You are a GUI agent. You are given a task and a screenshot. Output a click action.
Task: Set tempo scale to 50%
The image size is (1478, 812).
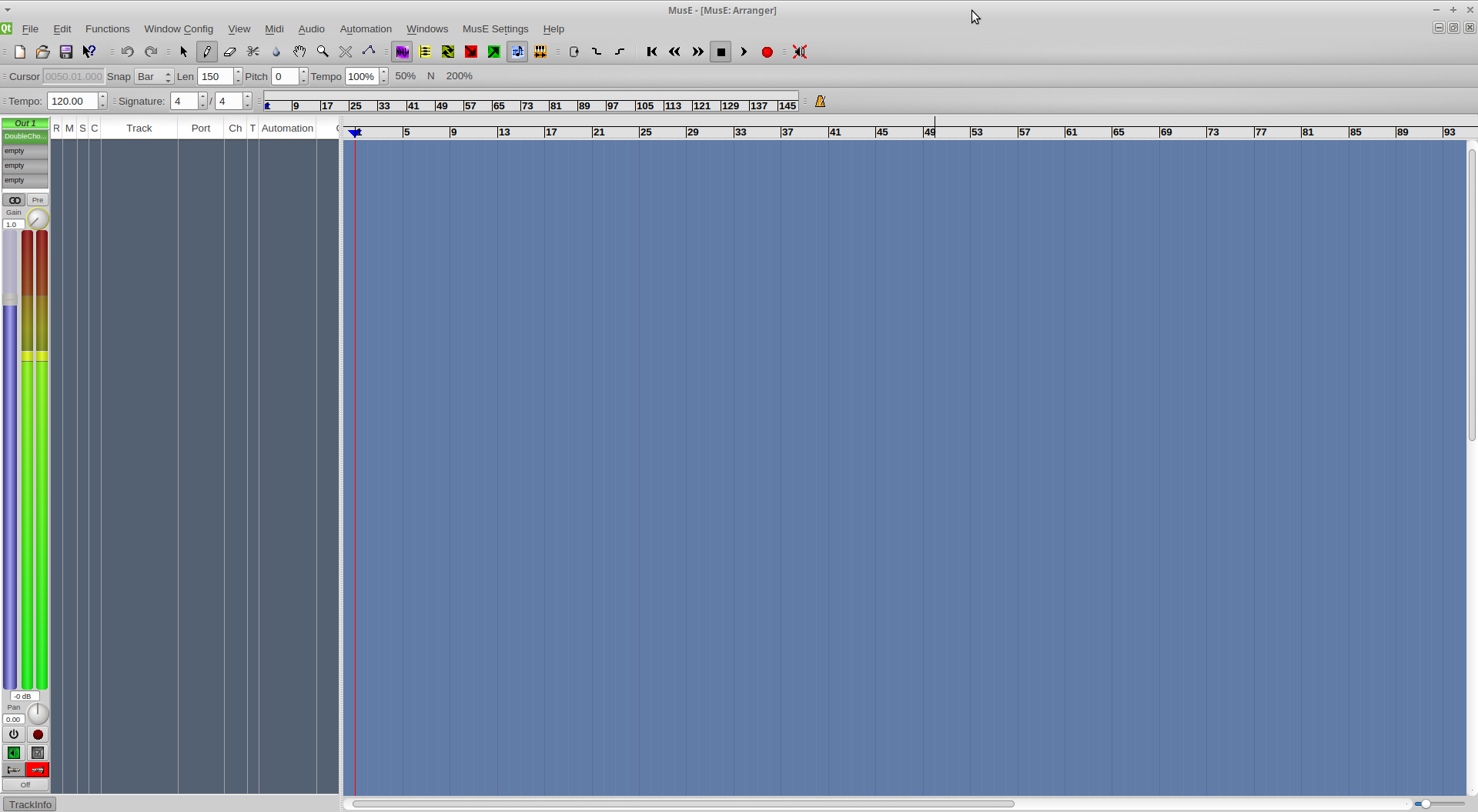(x=406, y=76)
